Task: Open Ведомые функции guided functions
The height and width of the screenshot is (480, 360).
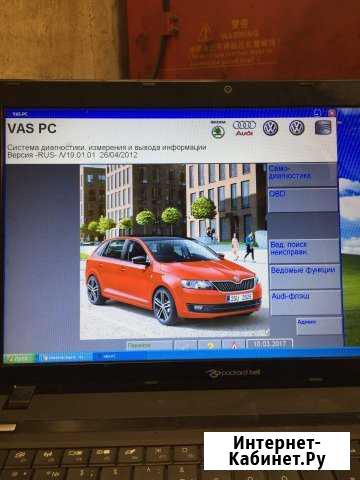Action: pos(305,277)
